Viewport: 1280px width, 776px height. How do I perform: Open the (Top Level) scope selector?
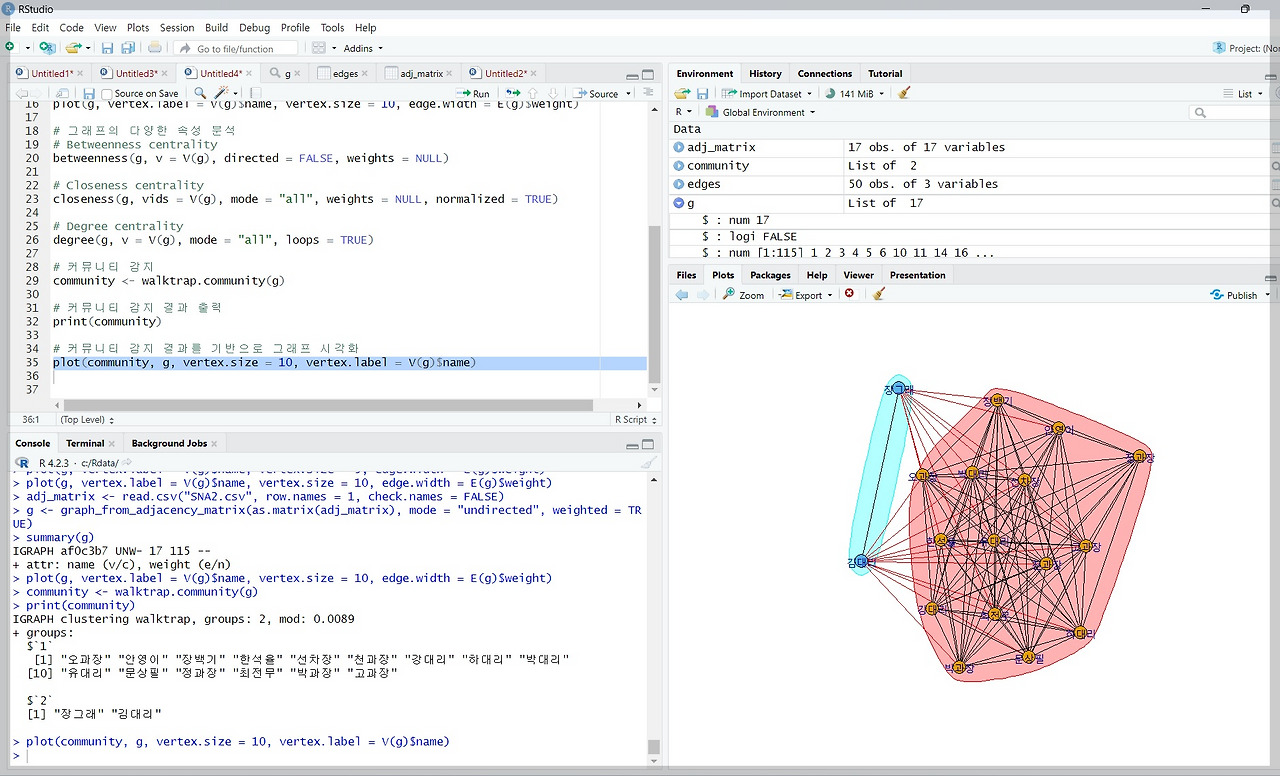click(87, 420)
